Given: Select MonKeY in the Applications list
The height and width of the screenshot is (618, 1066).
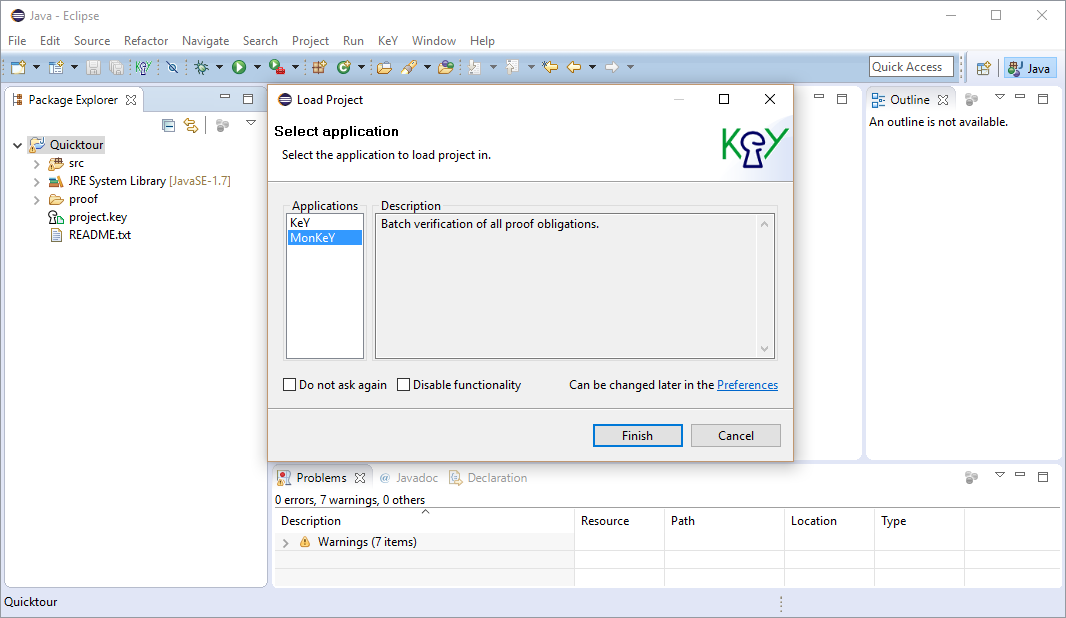Looking at the screenshot, I should click(324, 238).
